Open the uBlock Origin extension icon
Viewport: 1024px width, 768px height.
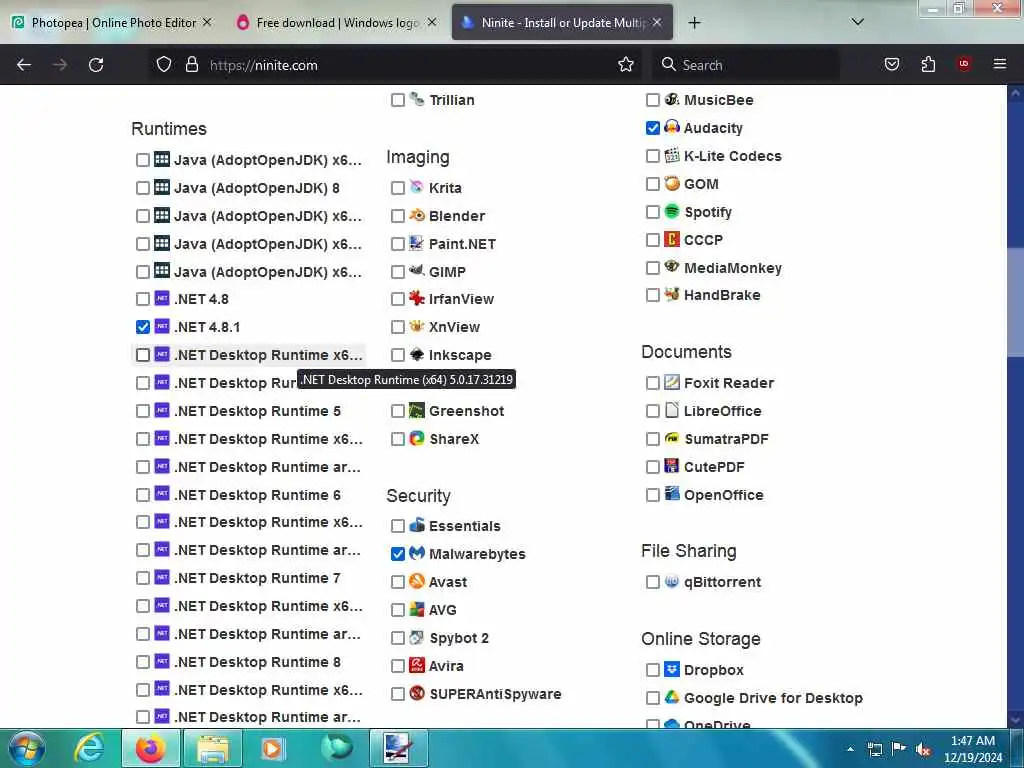(x=964, y=64)
